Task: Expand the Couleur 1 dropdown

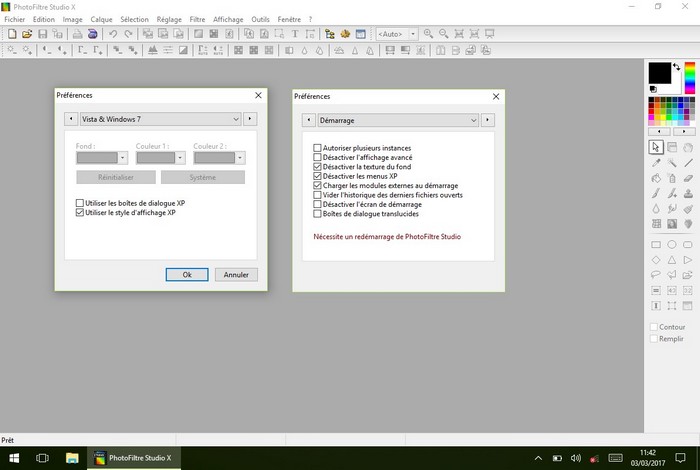Action: click(x=180, y=158)
